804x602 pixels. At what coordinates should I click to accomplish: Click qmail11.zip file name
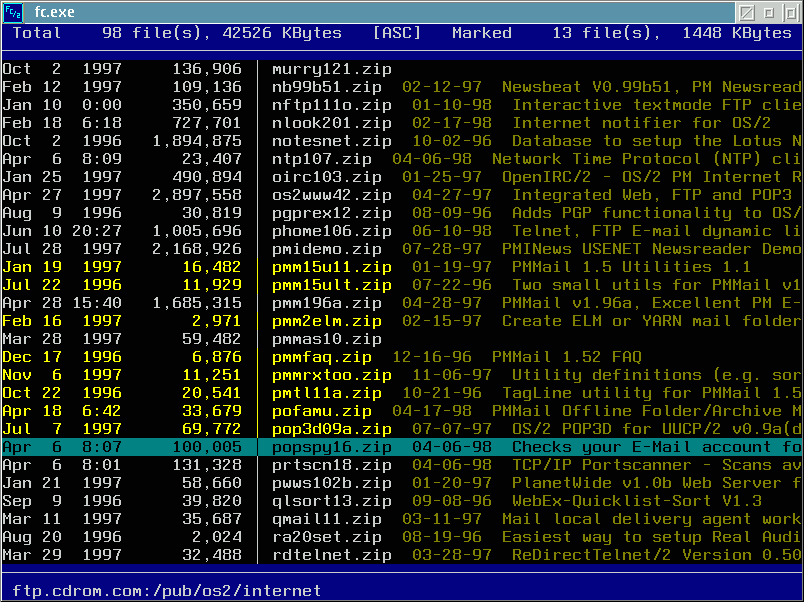coord(327,519)
